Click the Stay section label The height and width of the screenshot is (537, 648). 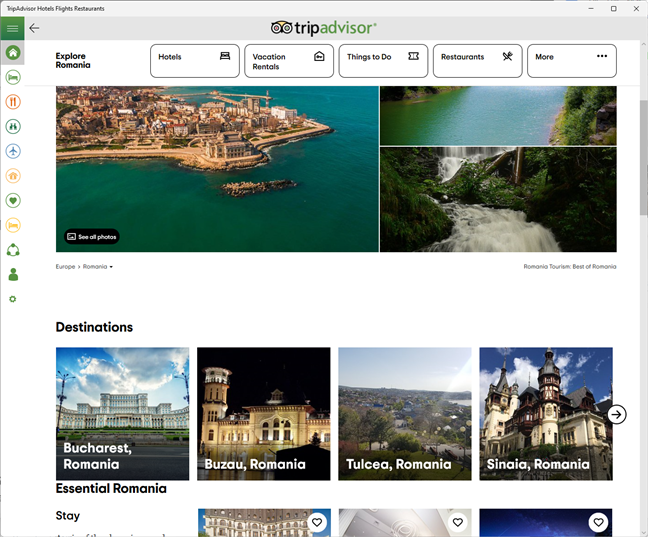[68, 516]
